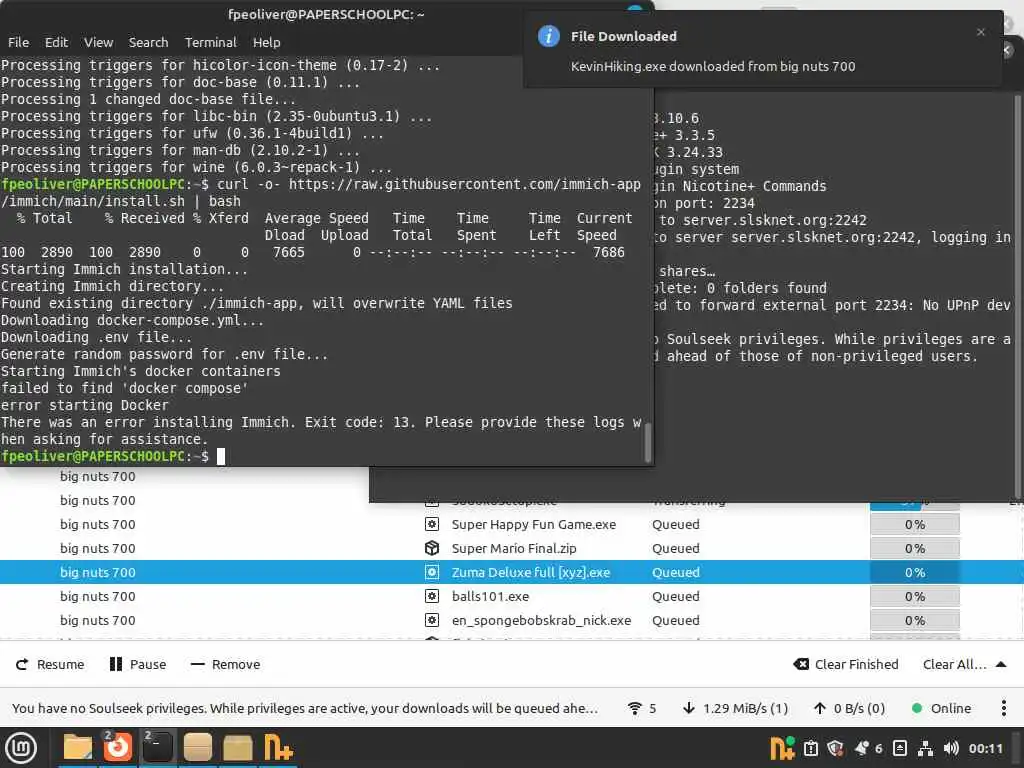Resume selected downloads in Nicotine+
The width and height of the screenshot is (1024, 768).
point(50,664)
